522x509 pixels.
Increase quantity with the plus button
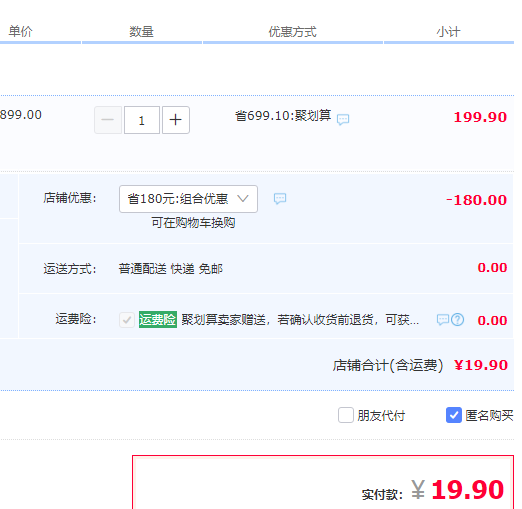tap(176, 120)
